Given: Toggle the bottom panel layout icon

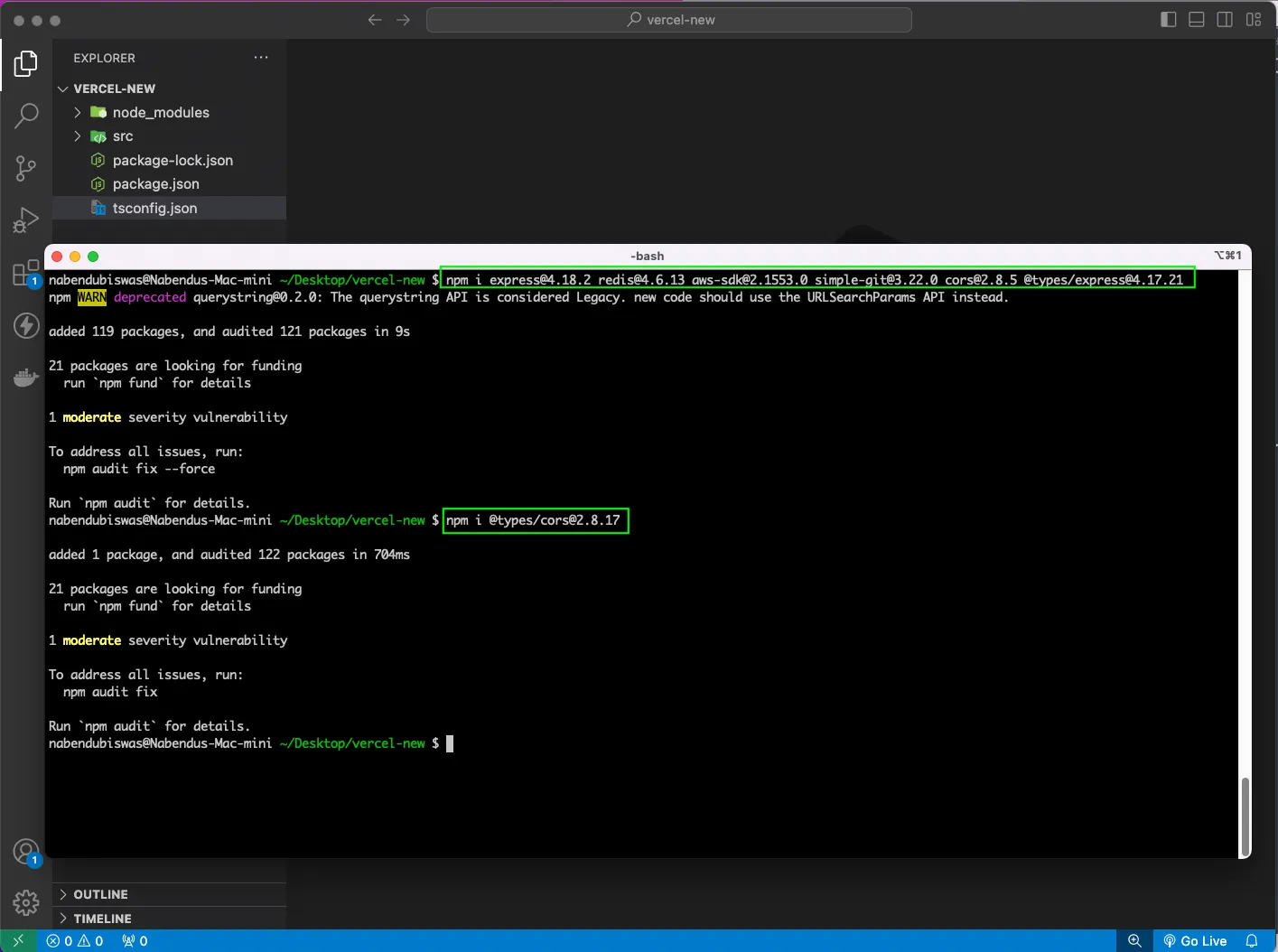Looking at the screenshot, I should [1197, 20].
